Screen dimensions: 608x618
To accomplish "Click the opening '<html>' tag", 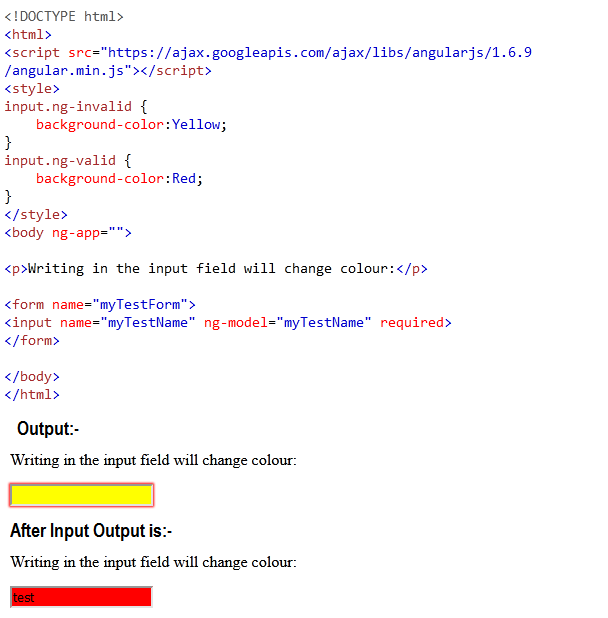I will 28,35.
